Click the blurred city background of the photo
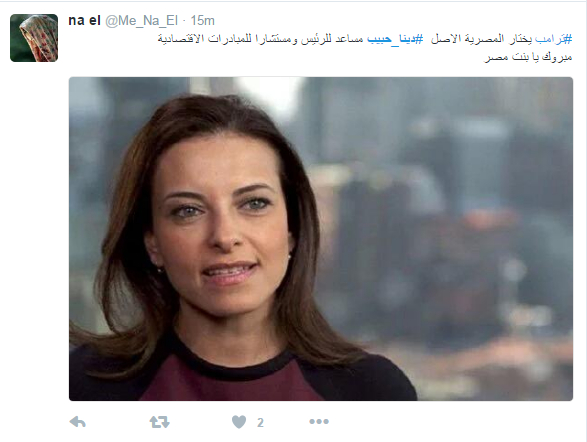The height and width of the screenshot is (442, 587). pos(449,225)
